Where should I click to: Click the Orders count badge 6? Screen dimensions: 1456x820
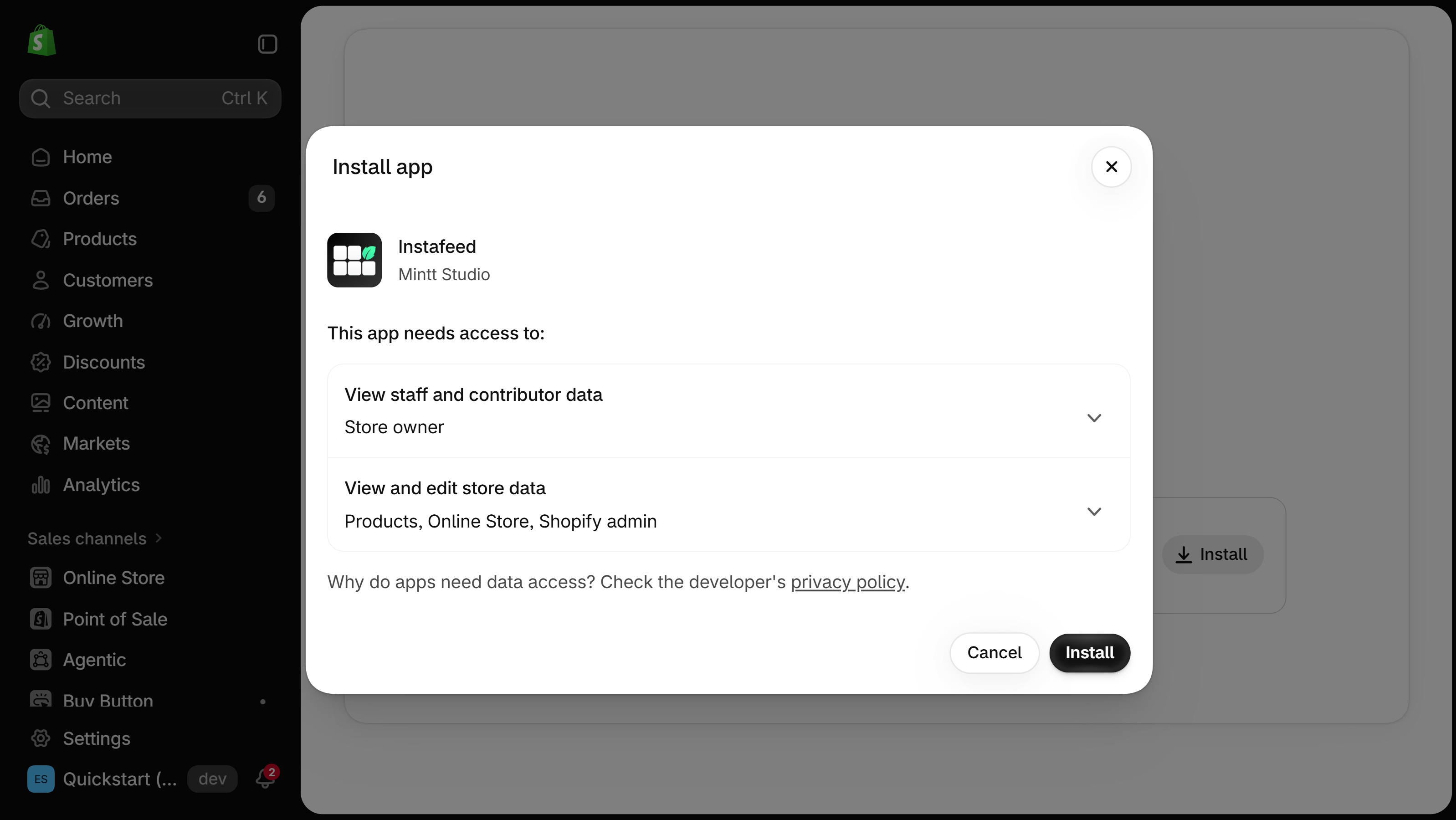[x=261, y=198]
